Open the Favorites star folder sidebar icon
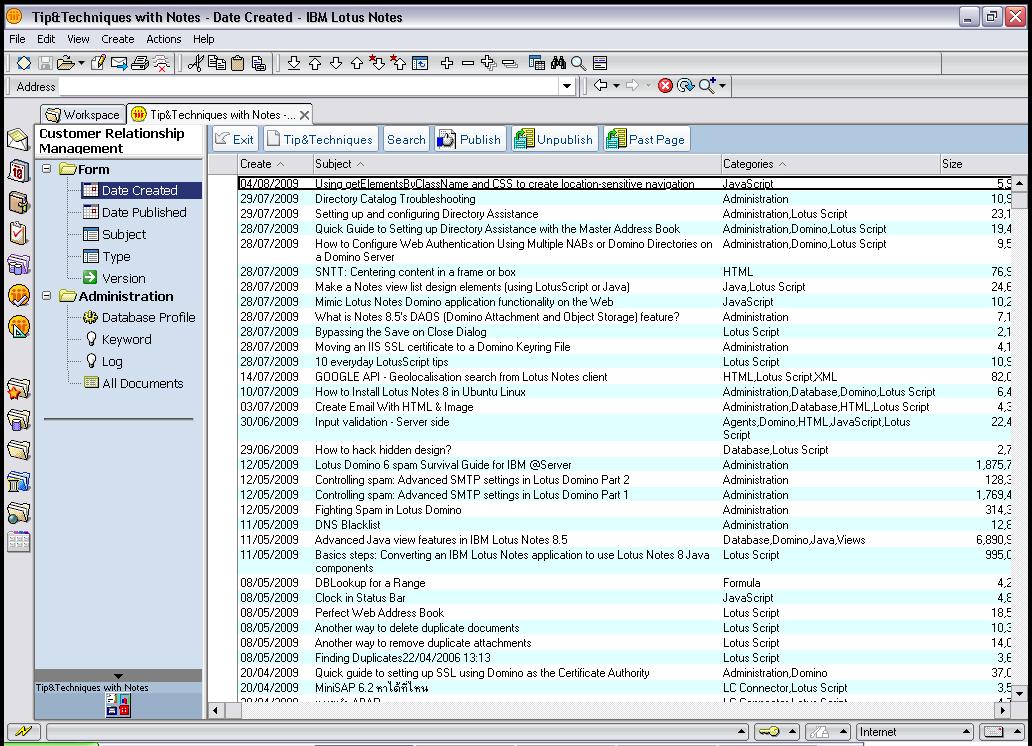1032x746 pixels. (18, 389)
